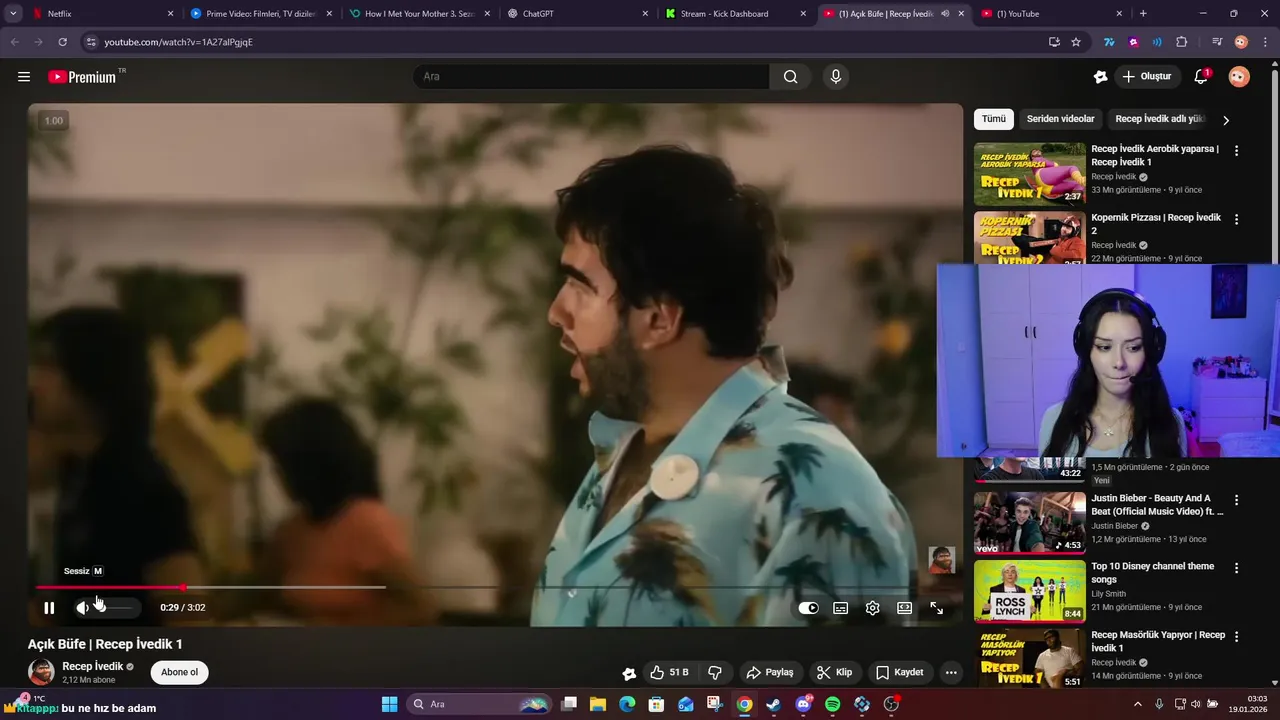This screenshot has height=720, width=1280.
Task: Open Discord from the taskbar
Action: click(x=803, y=704)
